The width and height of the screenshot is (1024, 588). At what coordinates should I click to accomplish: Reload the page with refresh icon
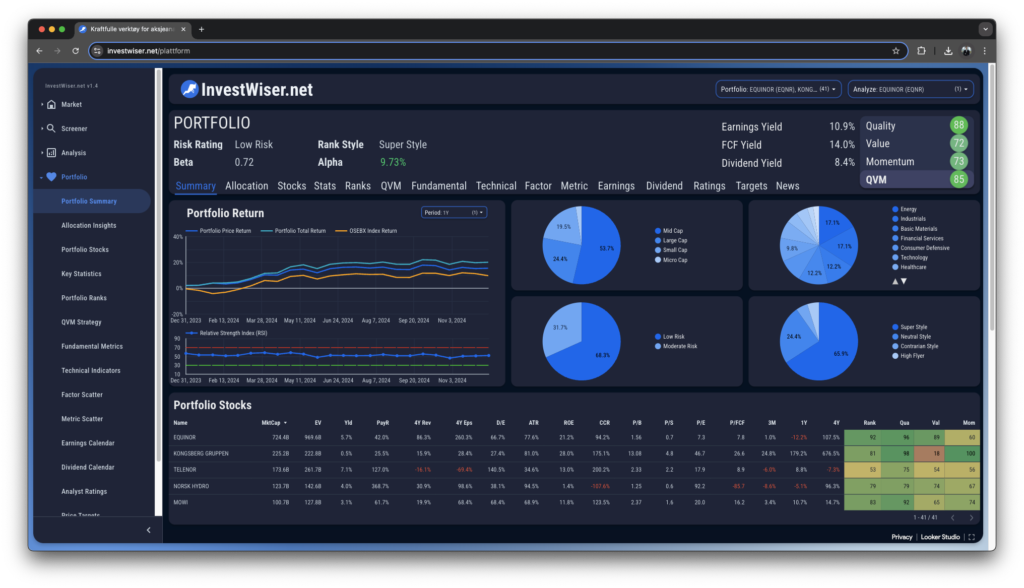[76, 51]
